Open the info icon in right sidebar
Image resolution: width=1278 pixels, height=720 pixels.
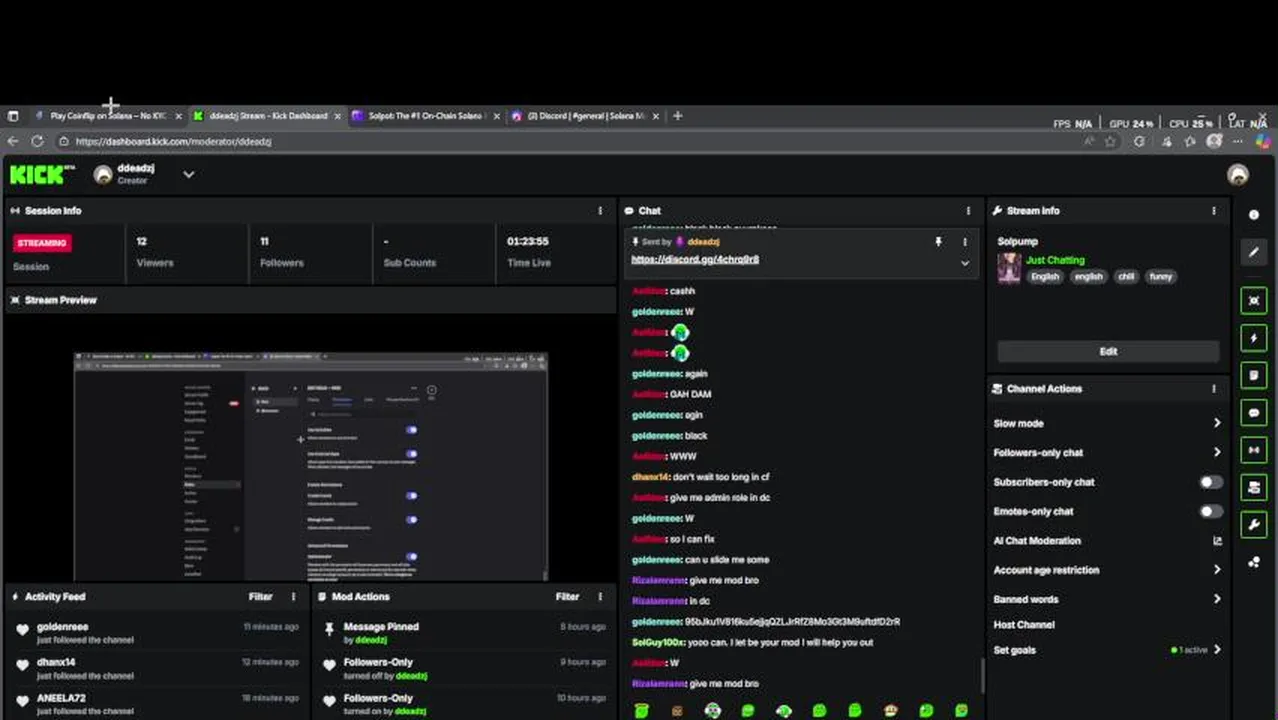tap(1254, 215)
